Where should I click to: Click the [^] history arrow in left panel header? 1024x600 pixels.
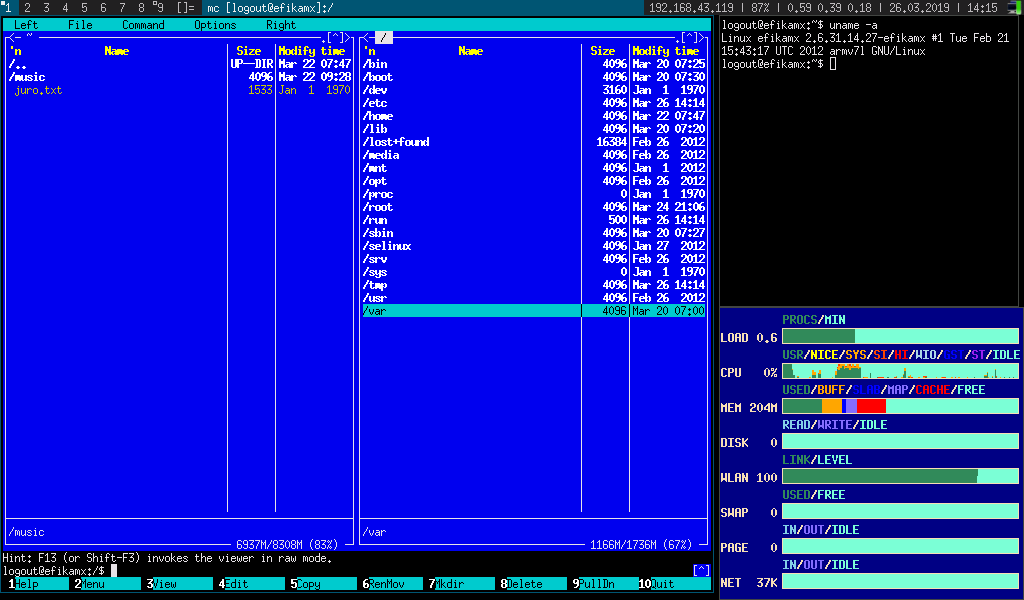click(335, 38)
